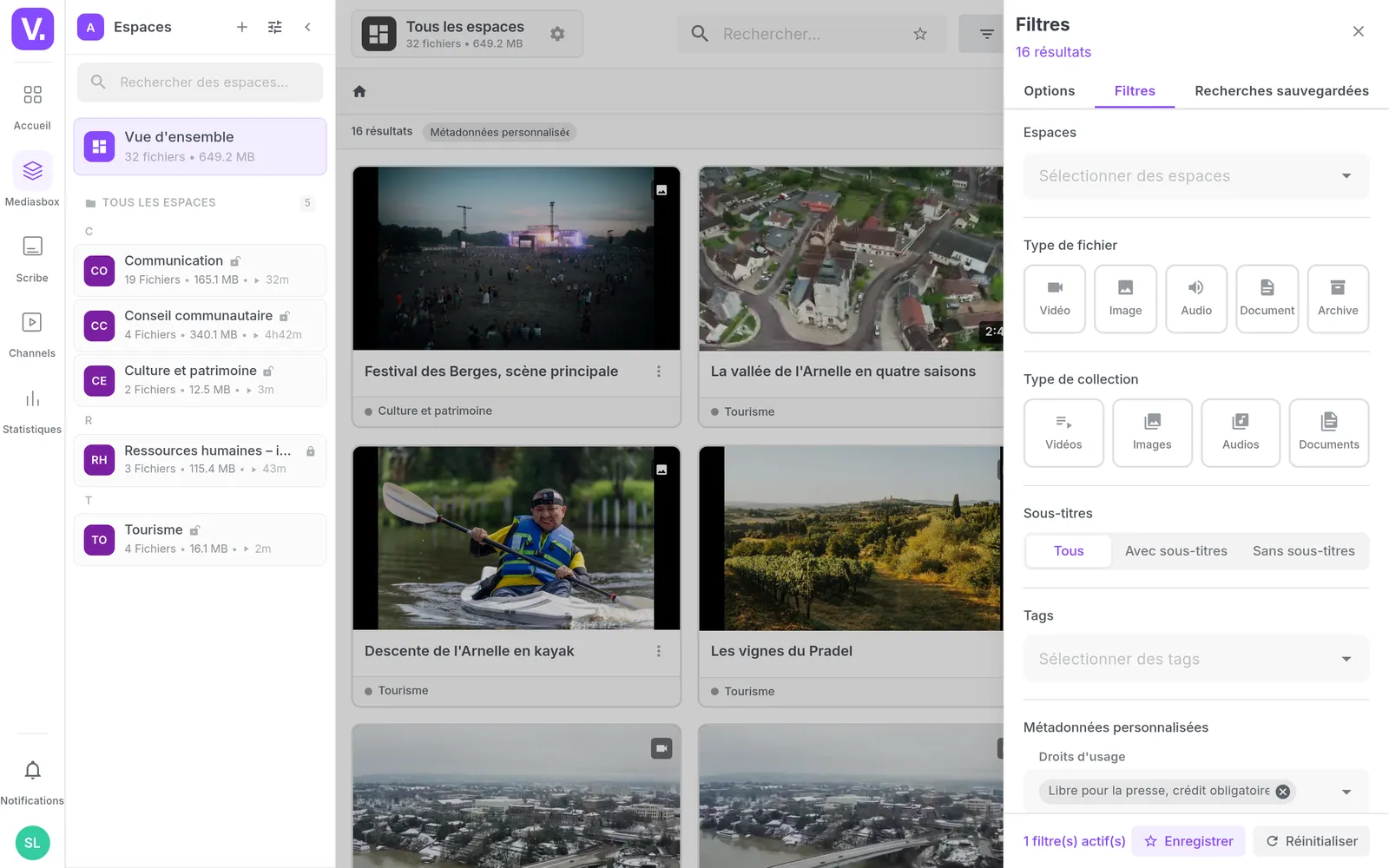1389x868 pixels.
Task: Open options menu for Festival des Berges
Action: click(x=659, y=372)
